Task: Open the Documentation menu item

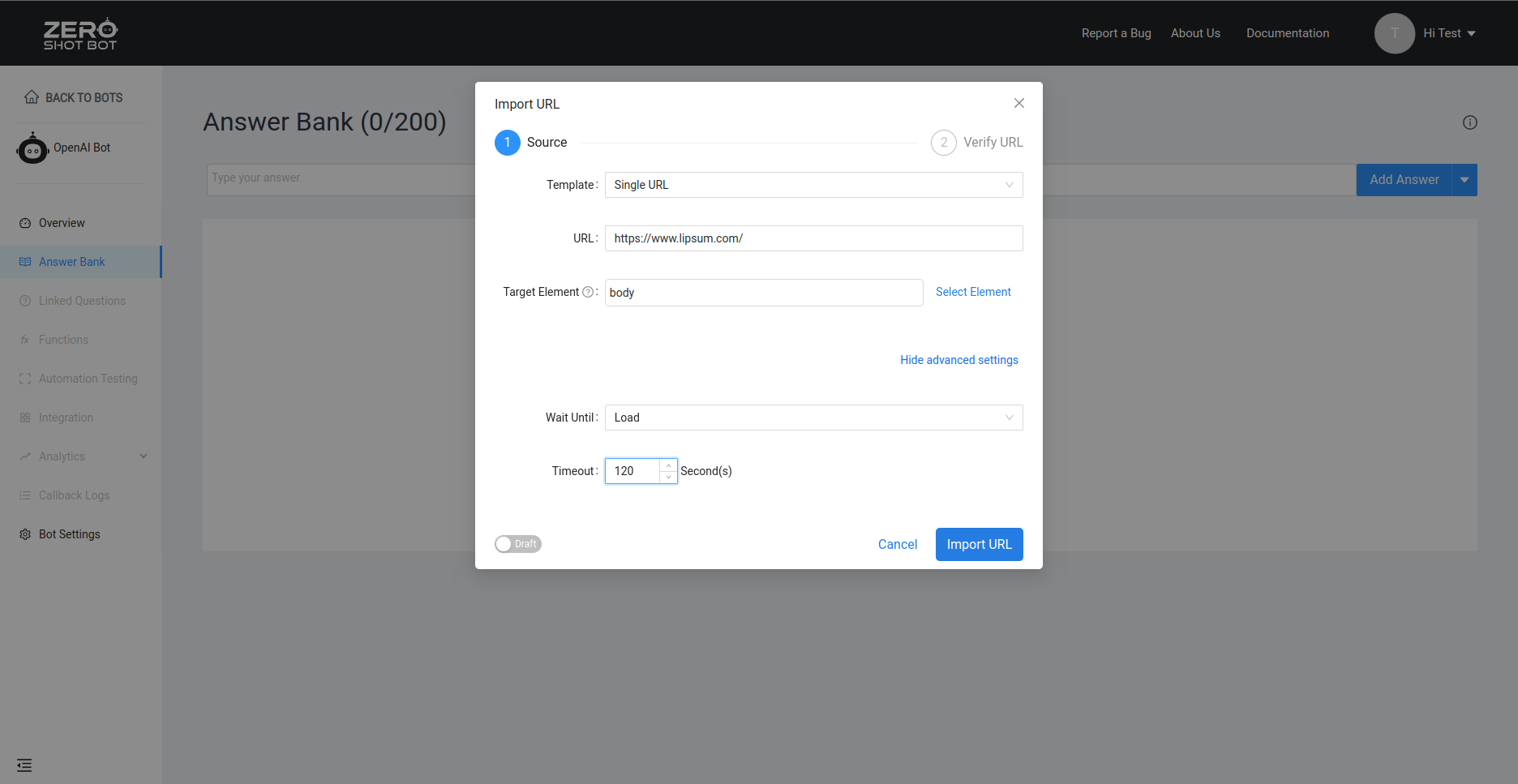Action: pos(1288,33)
